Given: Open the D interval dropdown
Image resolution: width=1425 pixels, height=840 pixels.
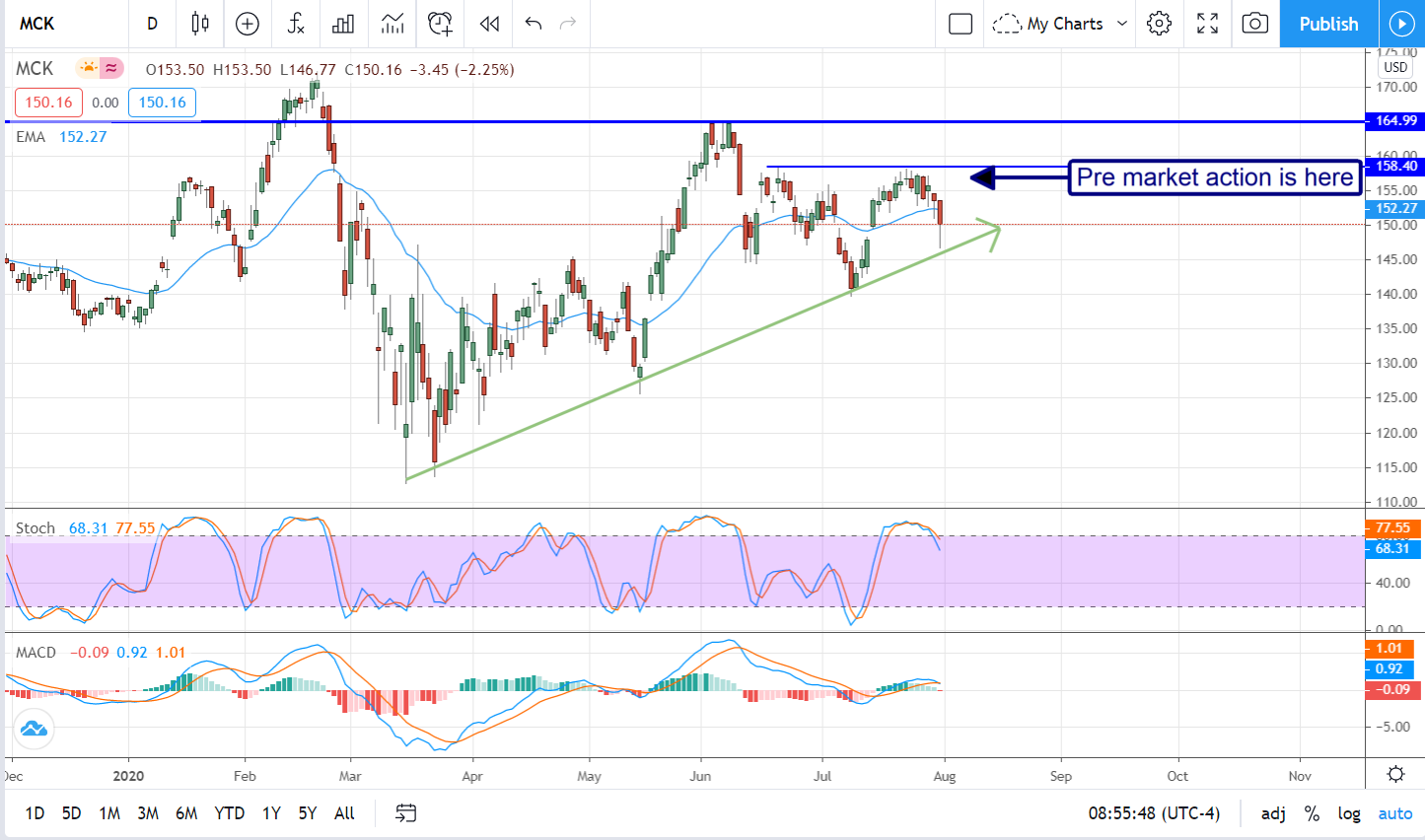Looking at the screenshot, I should pos(152,24).
